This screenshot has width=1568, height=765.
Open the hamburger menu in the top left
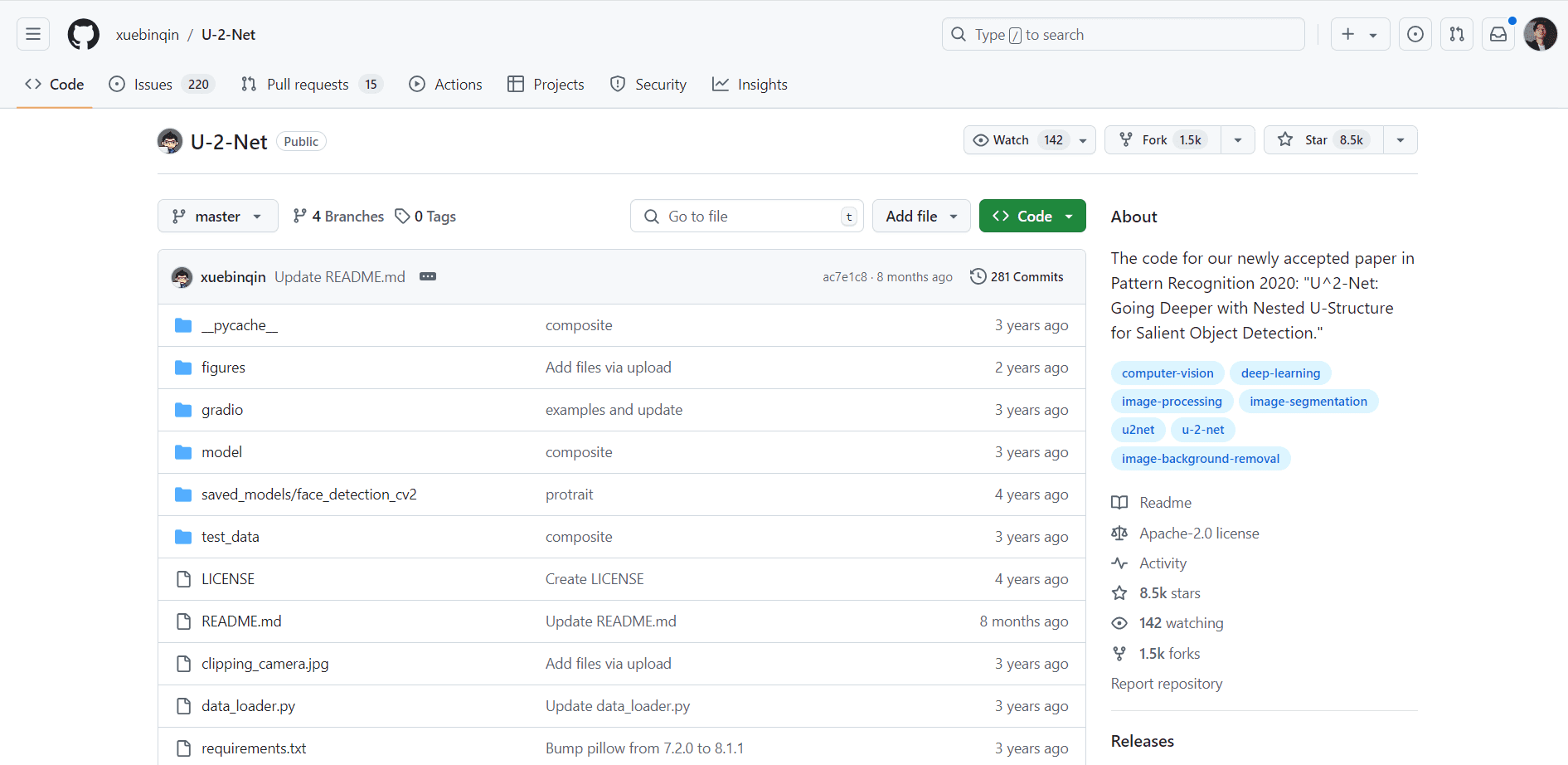32,33
